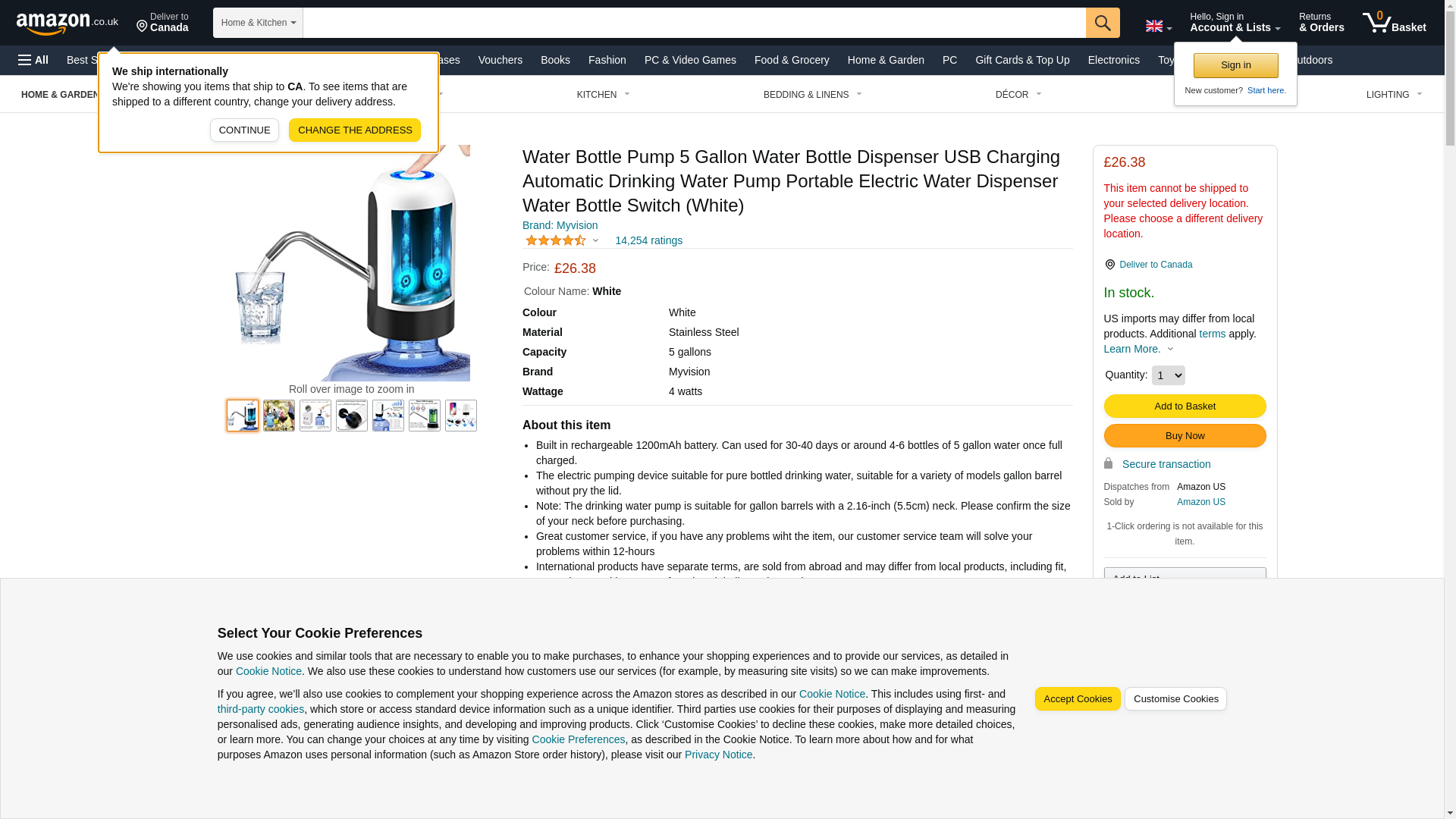The width and height of the screenshot is (1456, 819).
Task: Open the Vouchers navigation link
Action: click(500, 60)
